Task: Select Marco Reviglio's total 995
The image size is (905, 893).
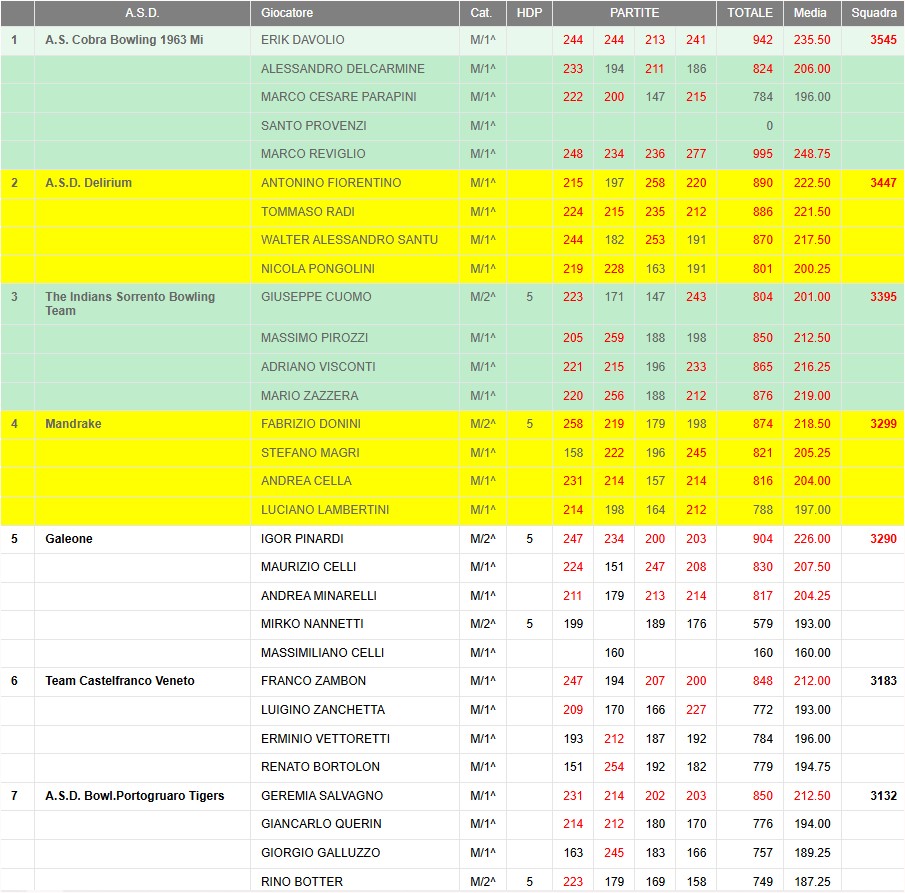Action: tap(762, 154)
